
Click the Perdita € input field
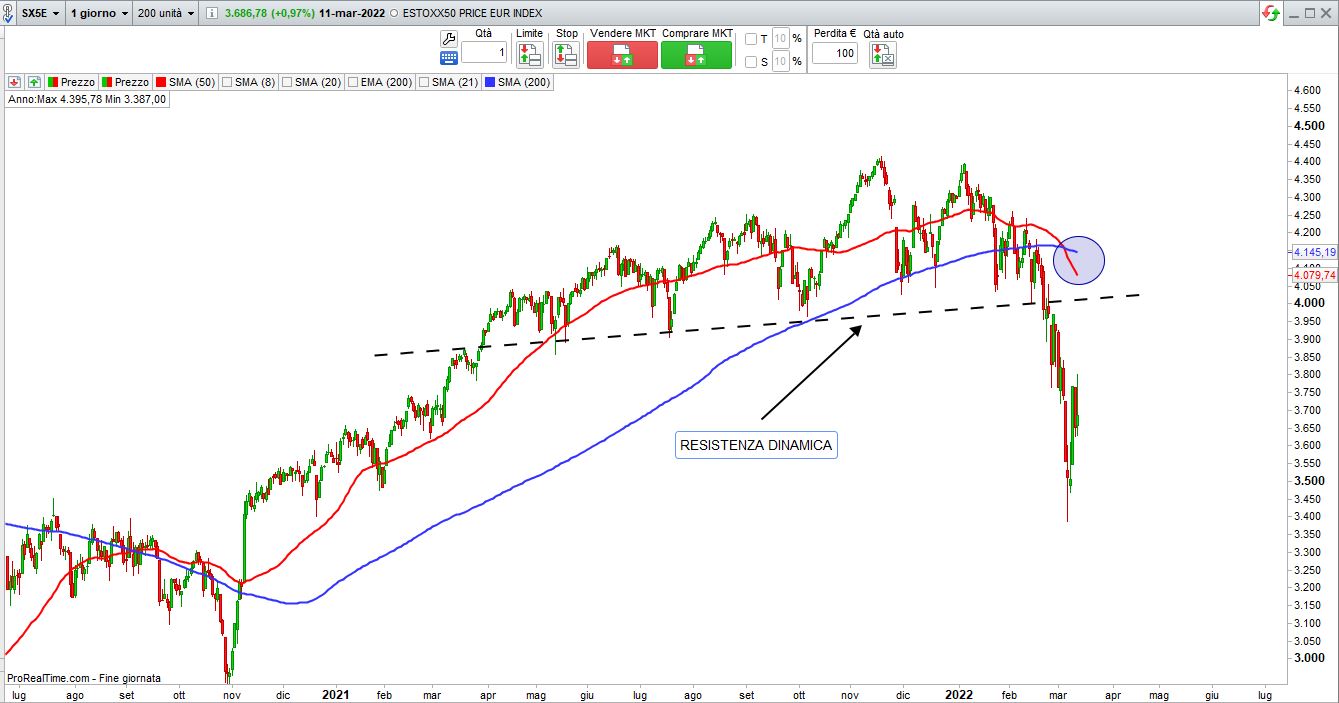coord(833,53)
